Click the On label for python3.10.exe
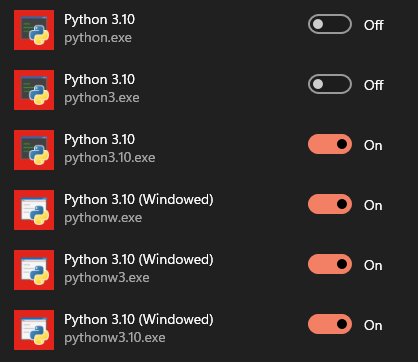The image size is (418, 362). [373, 145]
